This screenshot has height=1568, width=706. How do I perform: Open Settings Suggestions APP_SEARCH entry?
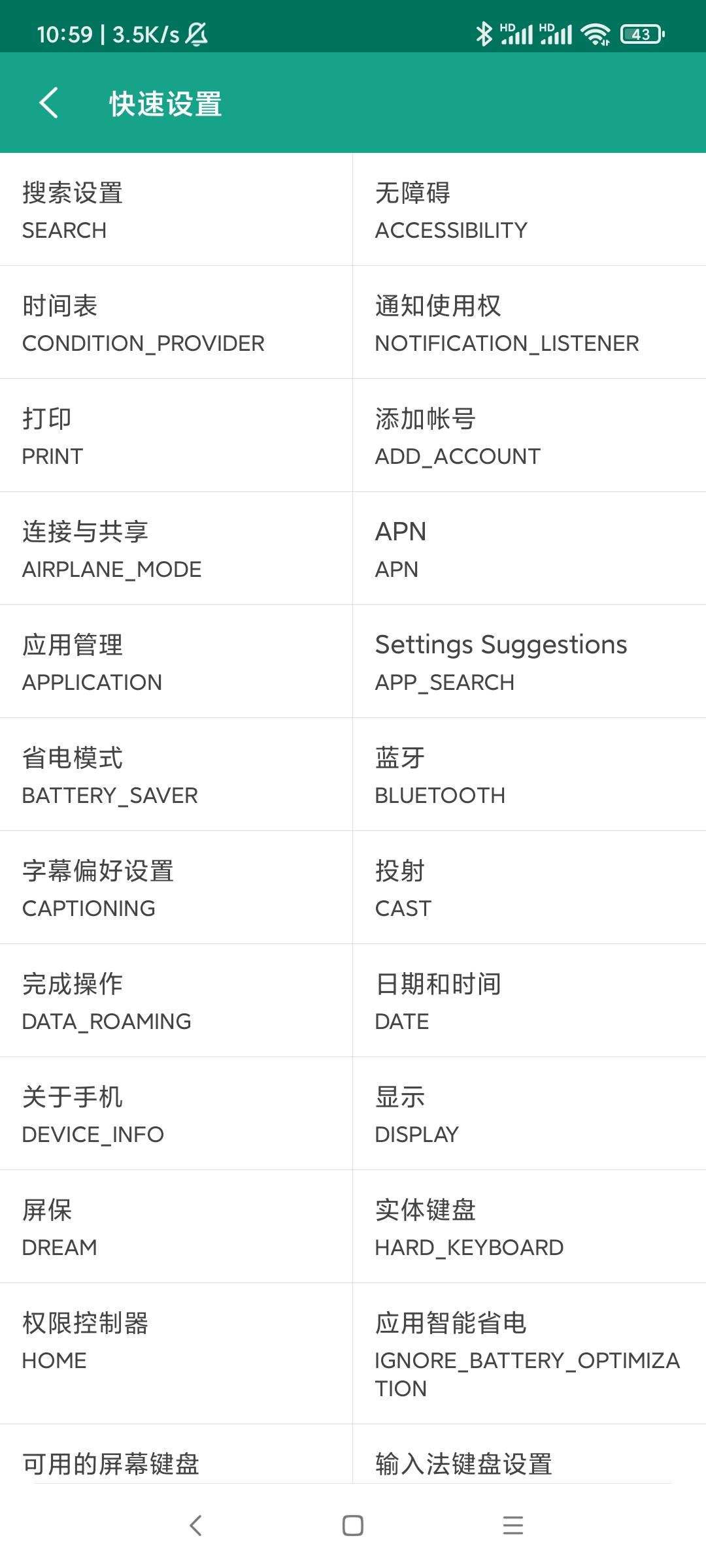tap(529, 662)
